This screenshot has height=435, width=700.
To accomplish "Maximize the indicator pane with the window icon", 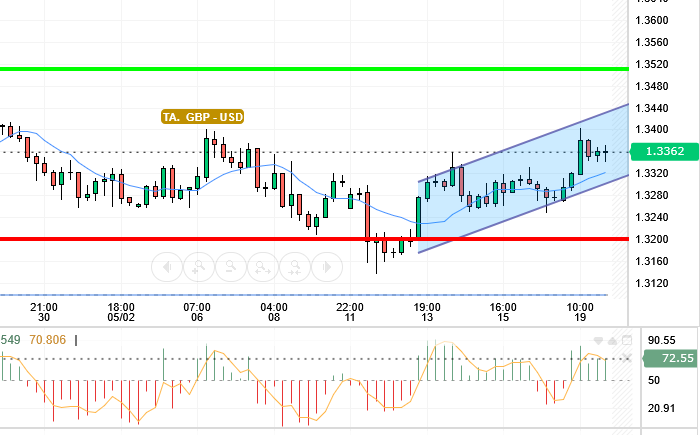I will 627,340.
